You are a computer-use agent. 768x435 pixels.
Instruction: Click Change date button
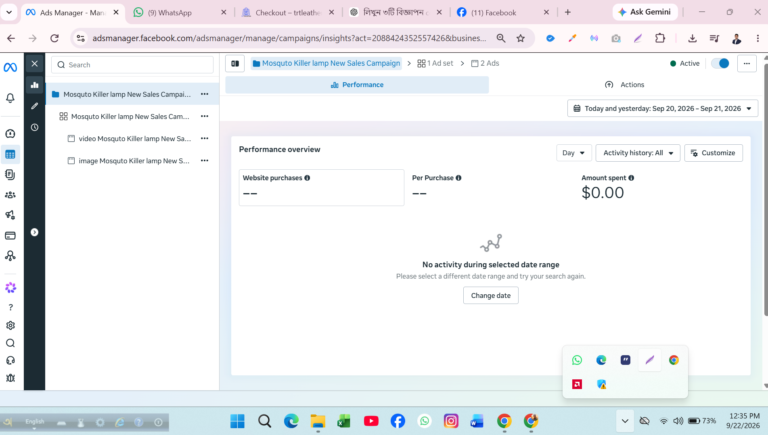(491, 295)
